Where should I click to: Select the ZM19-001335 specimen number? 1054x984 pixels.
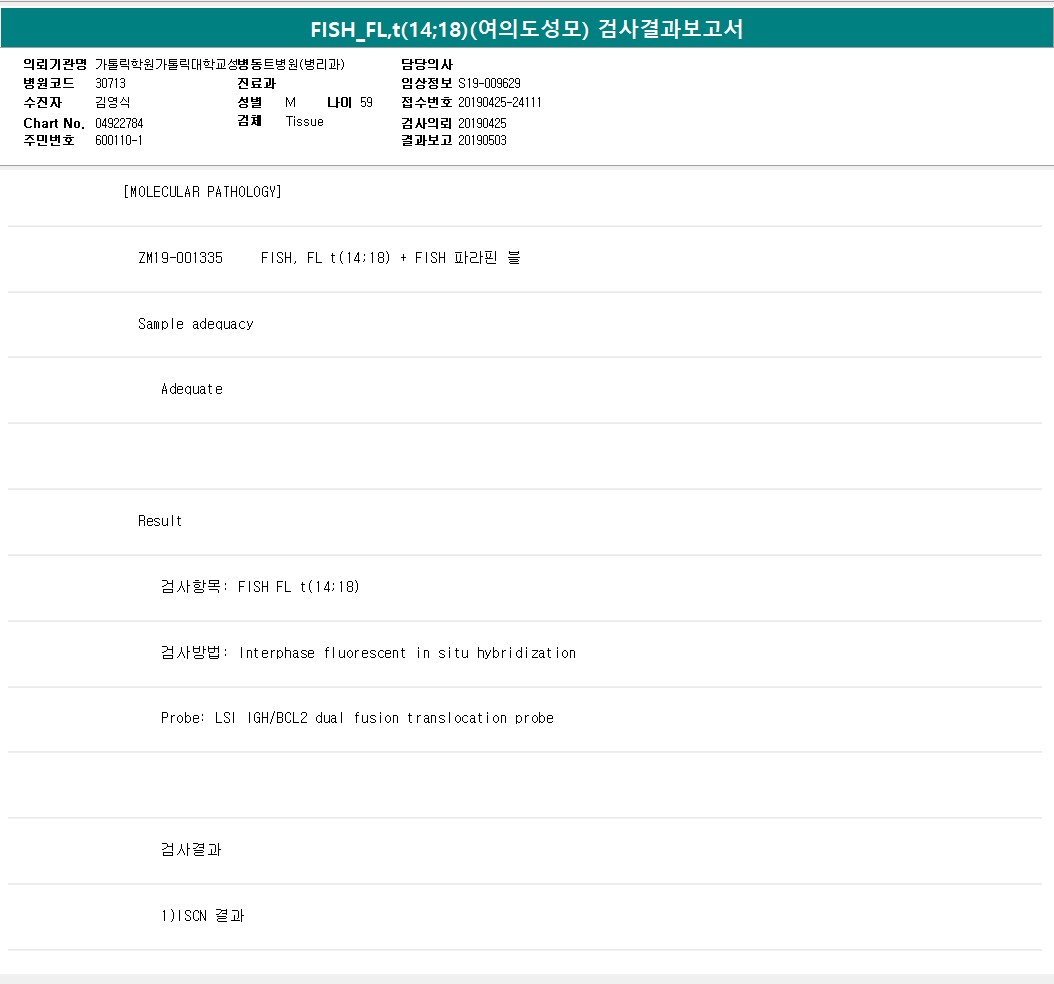pos(180,258)
